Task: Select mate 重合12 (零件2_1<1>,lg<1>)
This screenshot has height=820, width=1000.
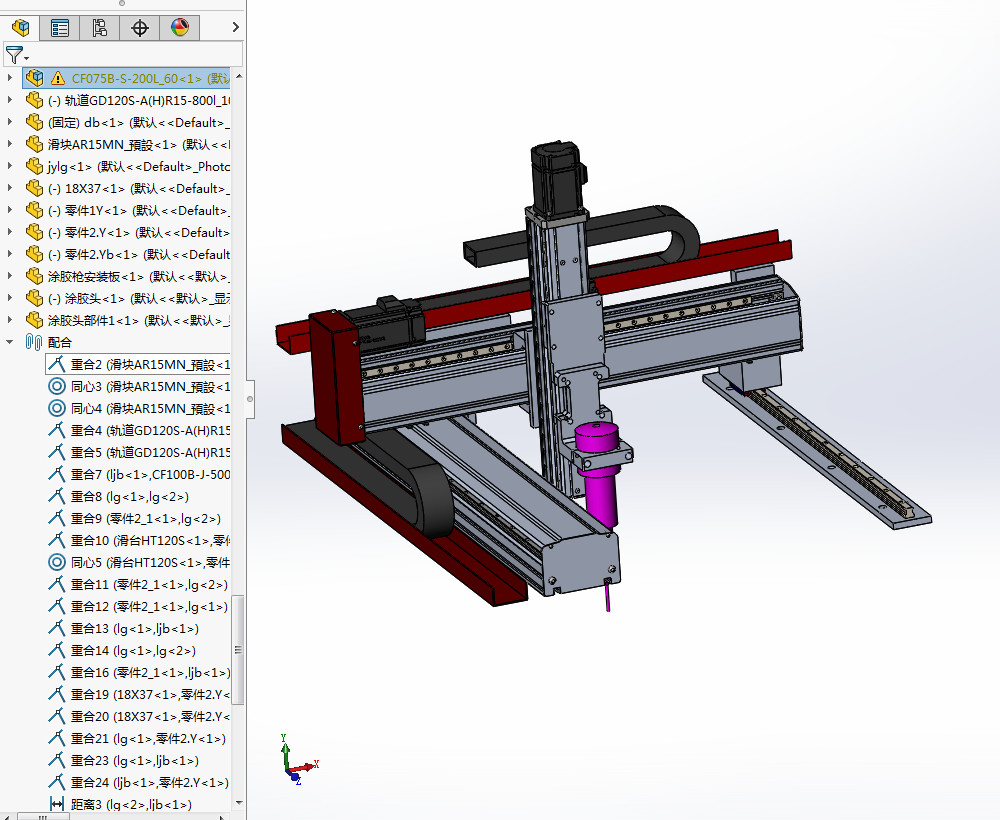Action: (x=149, y=606)
